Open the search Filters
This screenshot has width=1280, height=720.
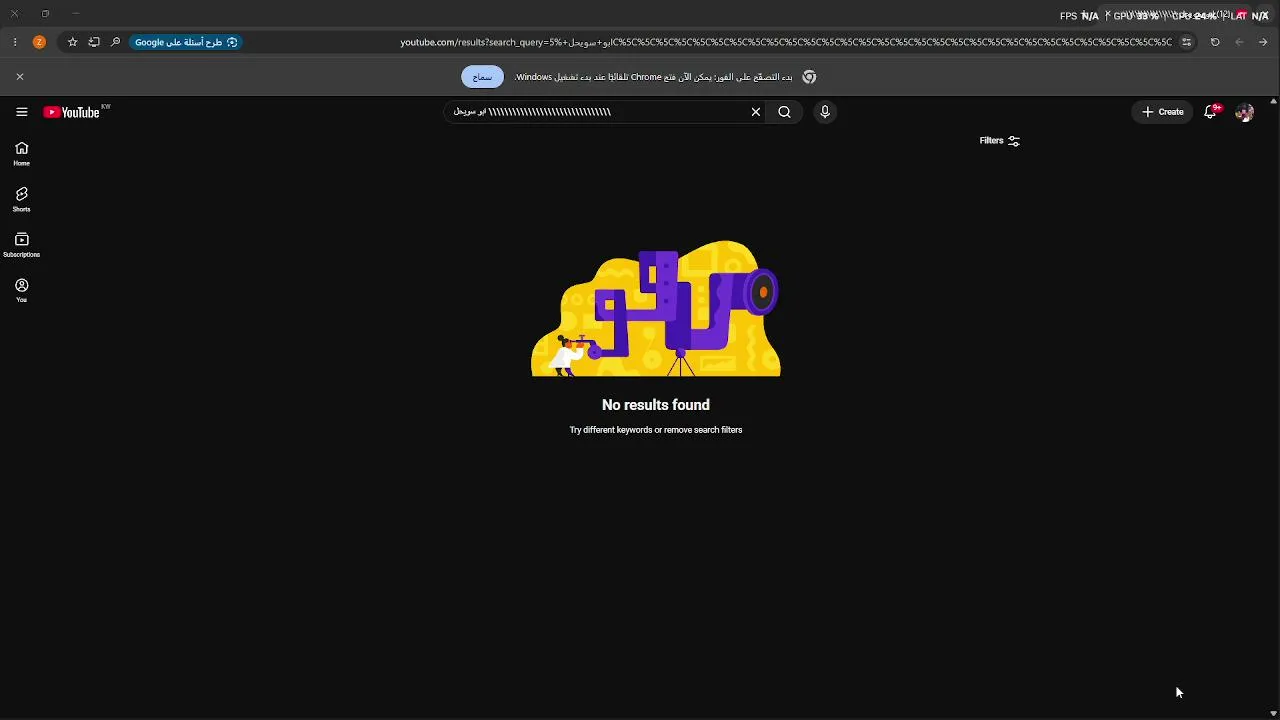[x=999, y=141]
